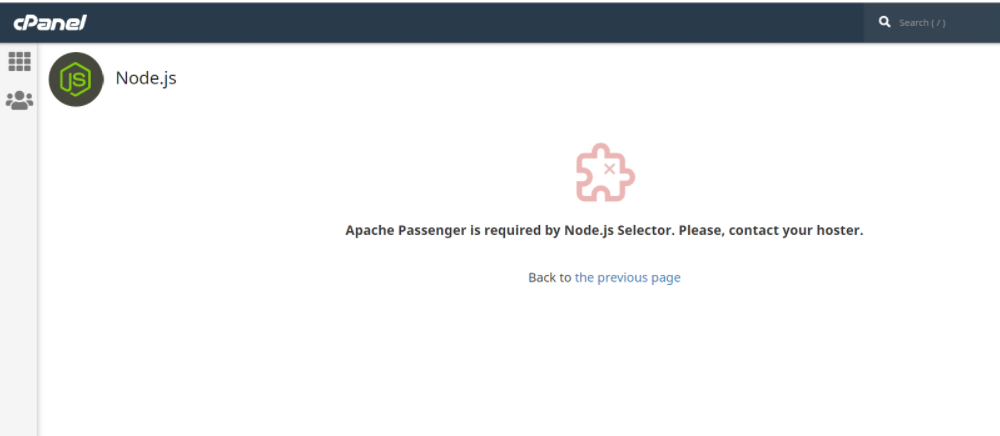Screen dimensions: 1000x436
Task: Click the search magnifier icon
Action: click(x=885, y=21)
